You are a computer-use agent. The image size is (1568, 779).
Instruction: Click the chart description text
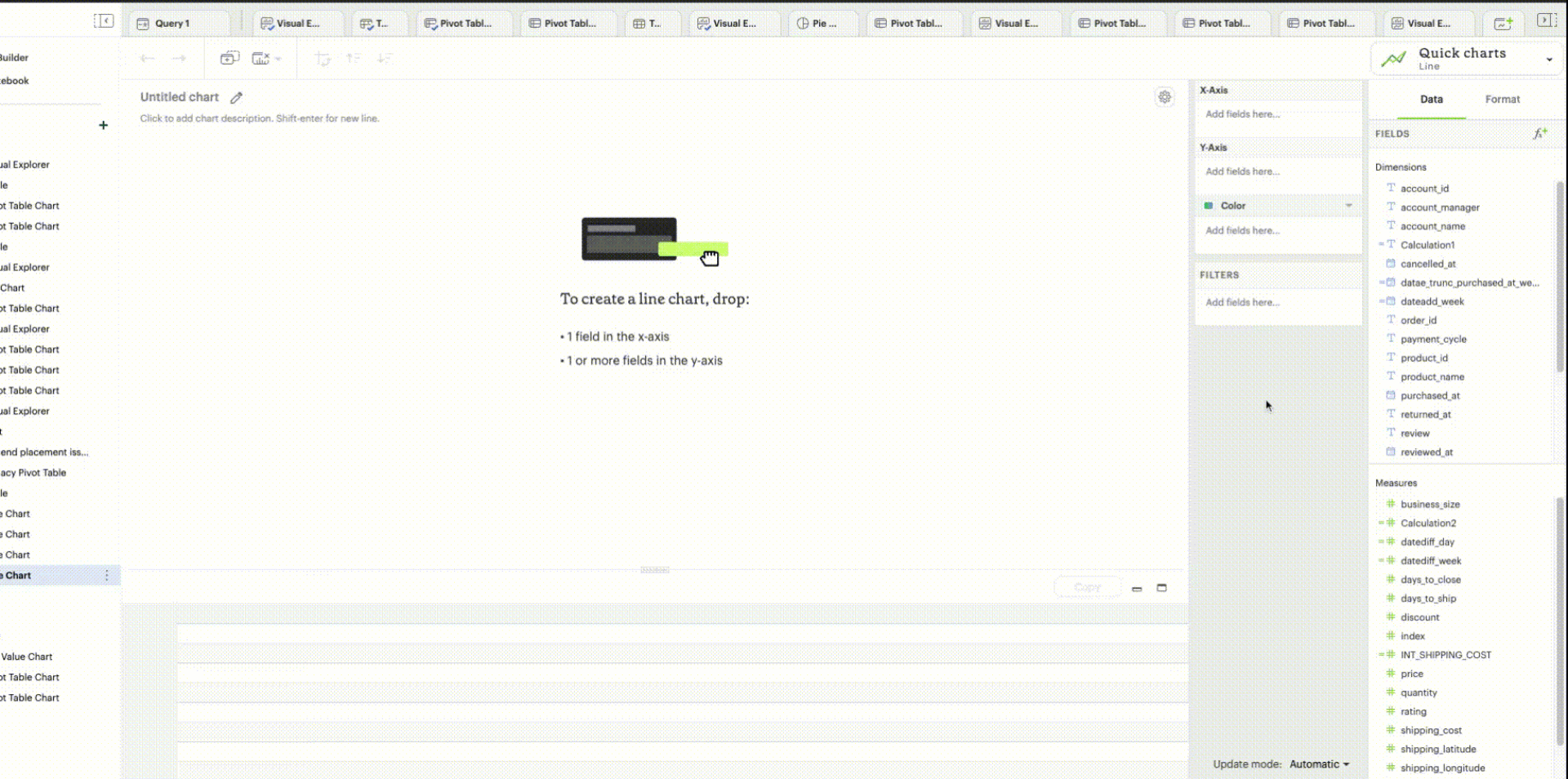[x=260, y=119]
